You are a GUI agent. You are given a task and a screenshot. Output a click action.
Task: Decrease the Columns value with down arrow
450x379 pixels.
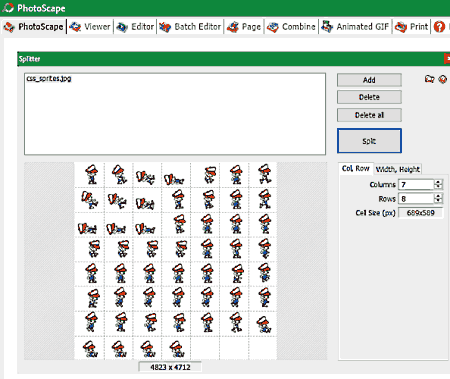pyautogui.click(x=438, y=187)
